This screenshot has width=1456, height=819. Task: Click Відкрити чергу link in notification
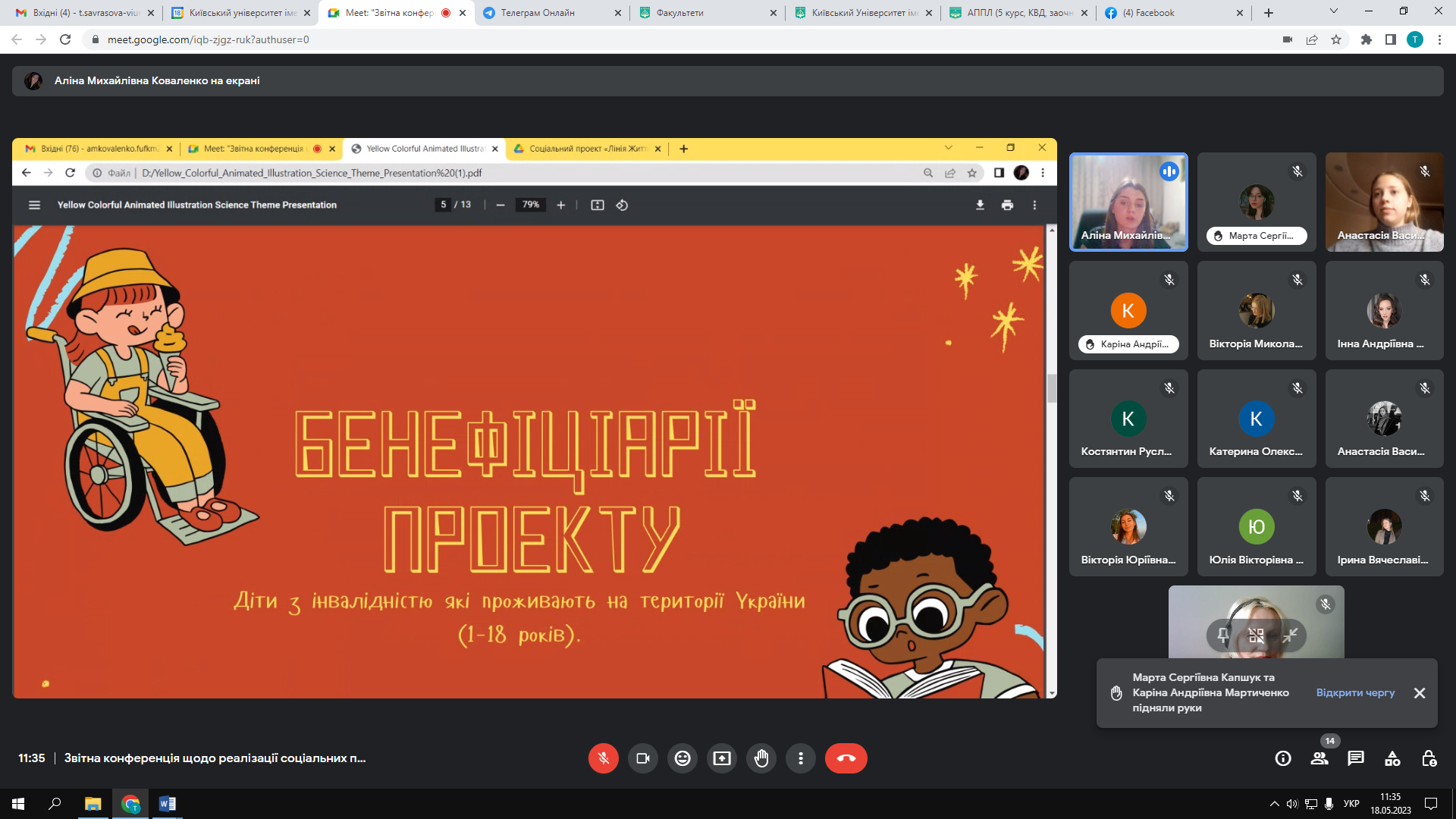pos(1355,692)
